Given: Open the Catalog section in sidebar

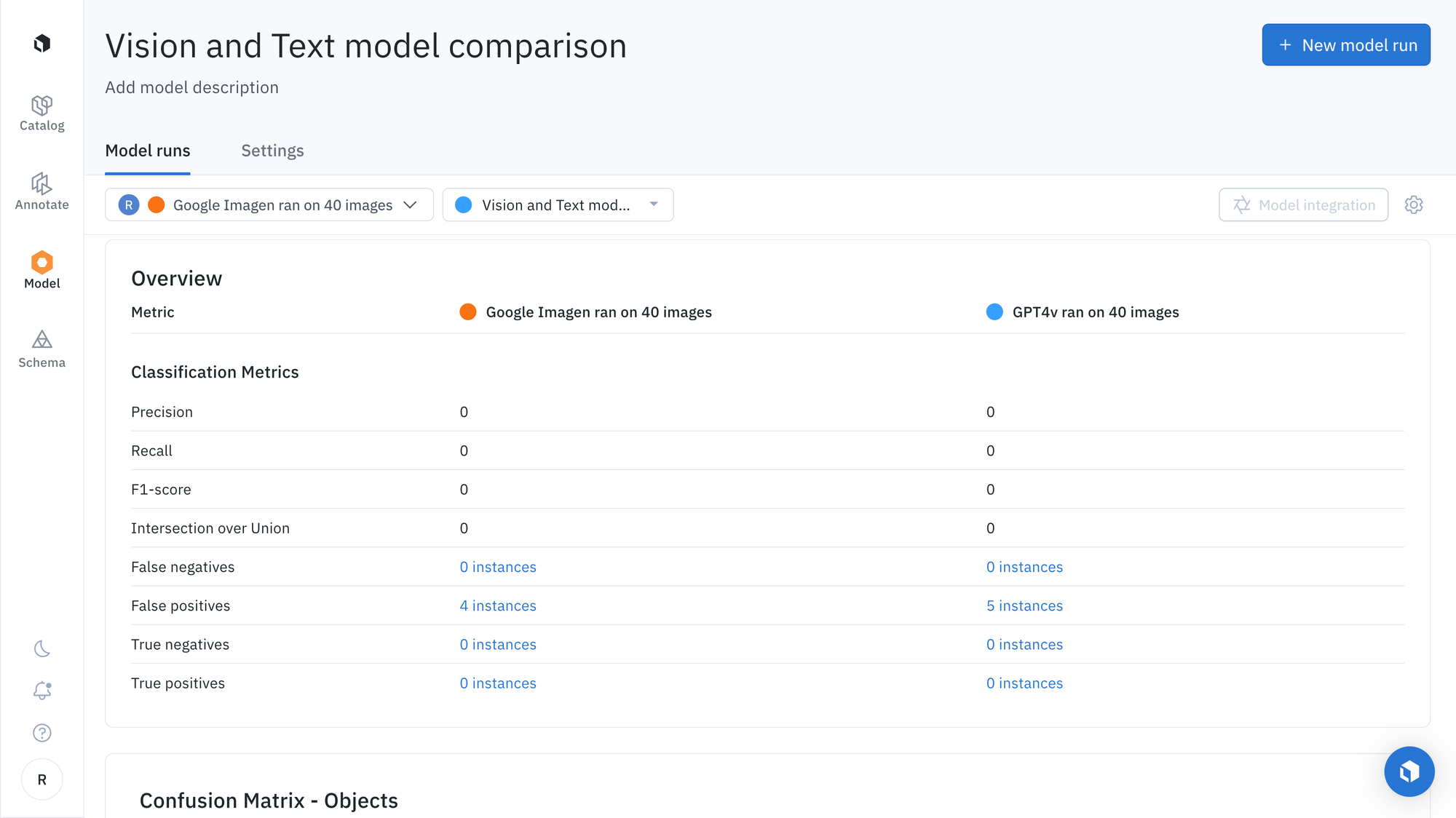Looking at the screenshot, I should coord(41,114).
